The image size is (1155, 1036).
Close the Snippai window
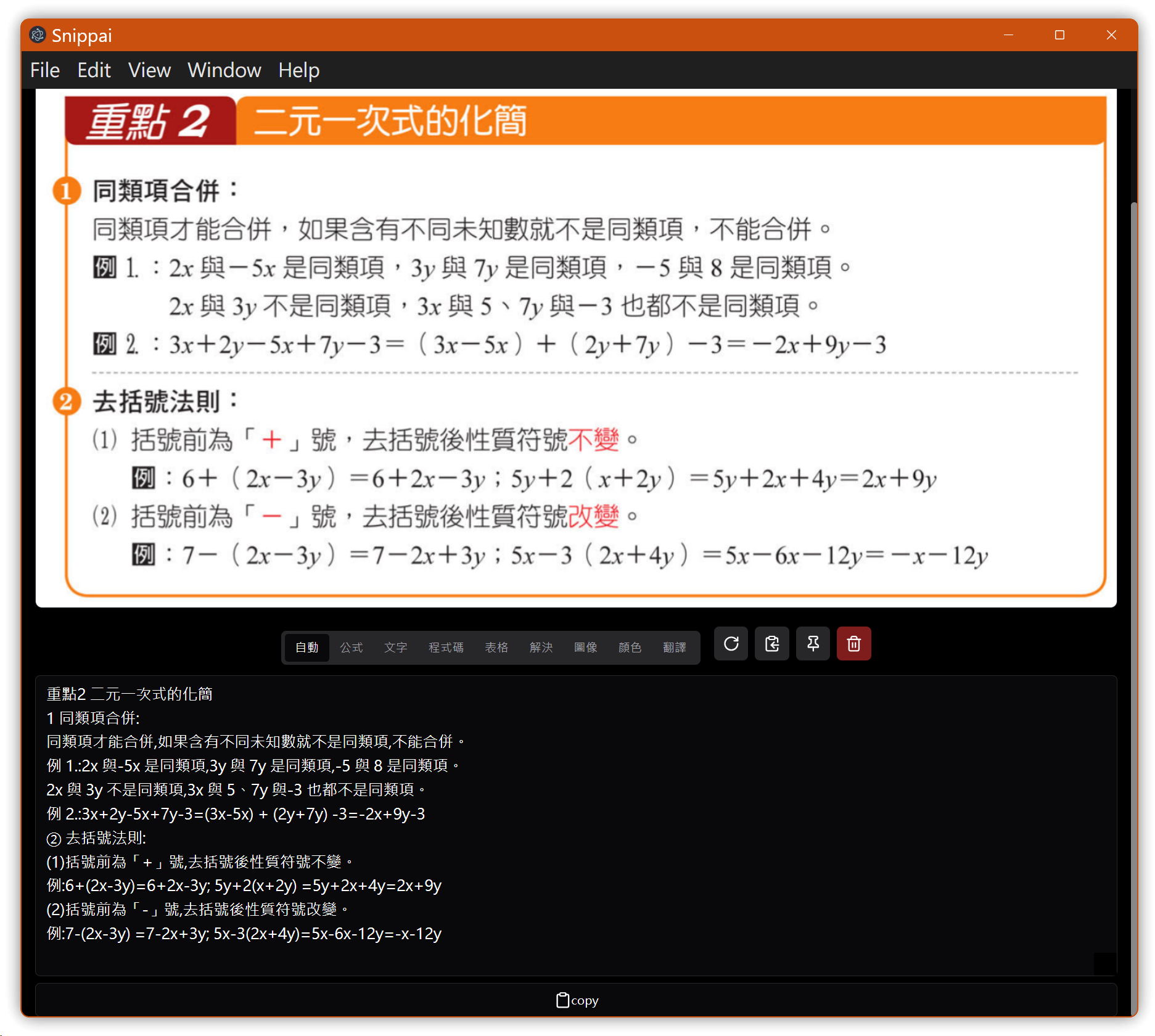(1111, 35)
